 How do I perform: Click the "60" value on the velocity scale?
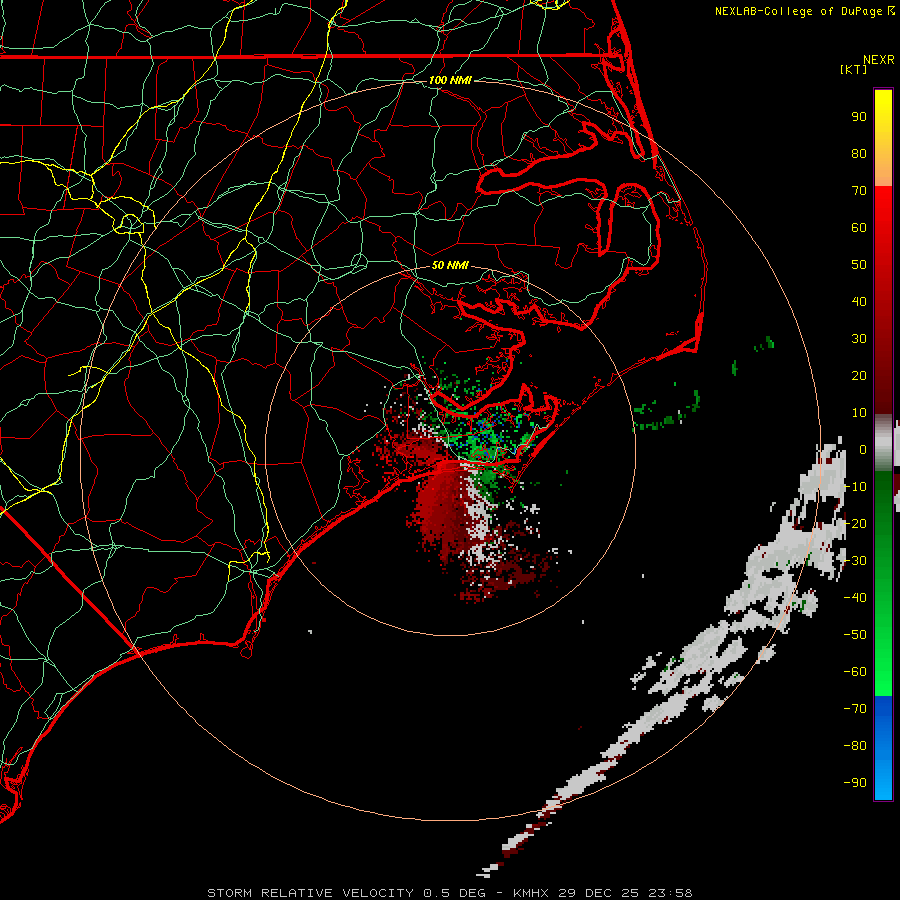click(x=859, y=228)
